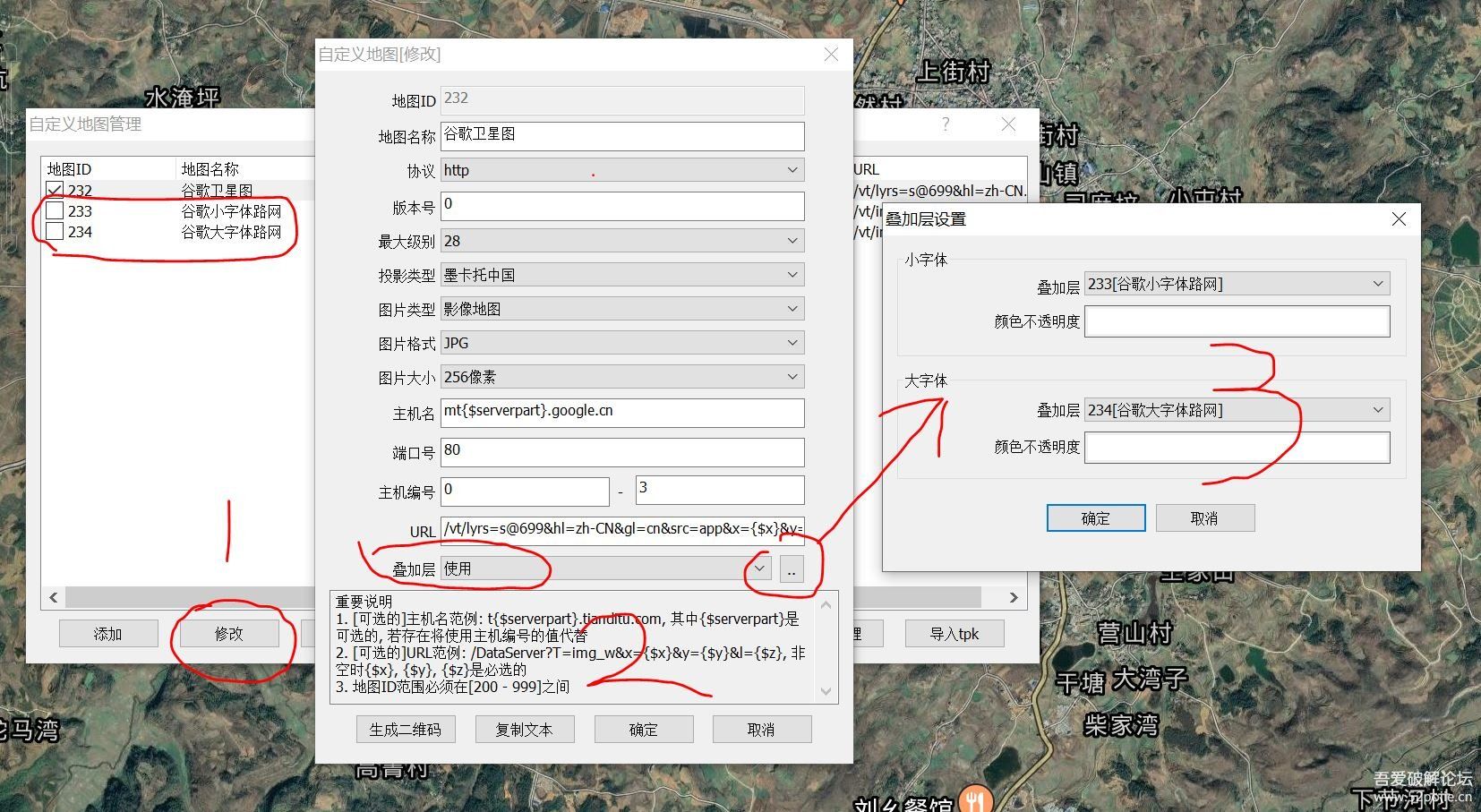The image size is (1481, 812).
Task: Check the map 234 谷歌大字体路网 box
Action: click(x=55, y=232)
